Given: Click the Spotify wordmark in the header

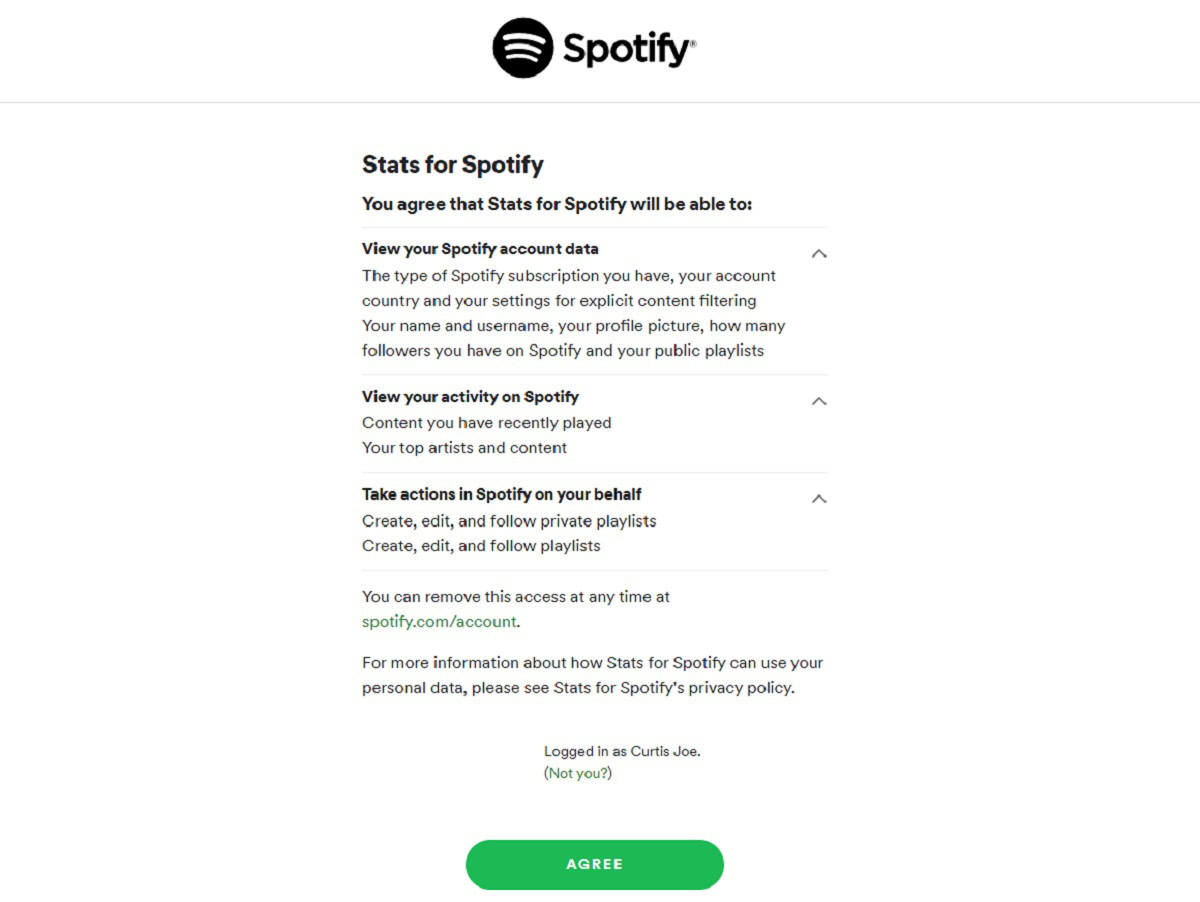Looking at the screenshot, I should pos(628,48).
